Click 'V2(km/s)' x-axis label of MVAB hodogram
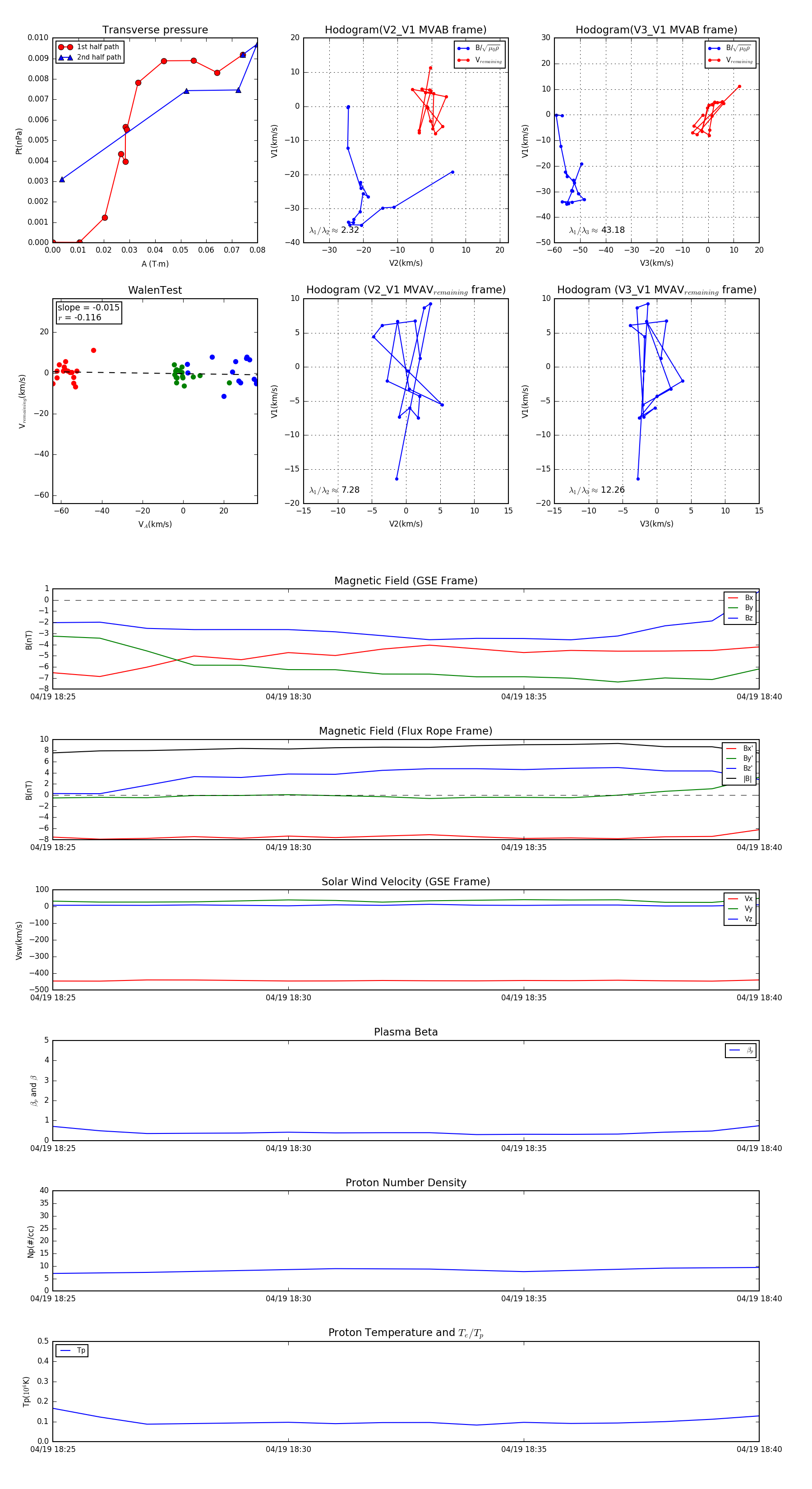 click(406, 264)
